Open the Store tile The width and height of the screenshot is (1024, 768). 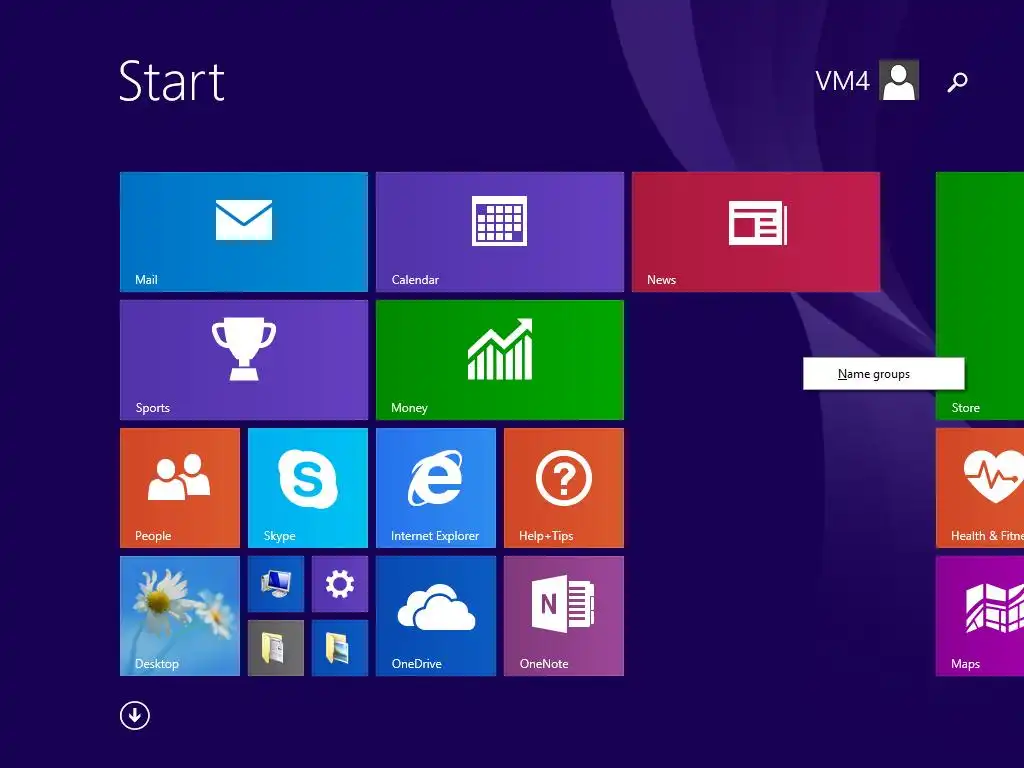[x=980, y=296]
